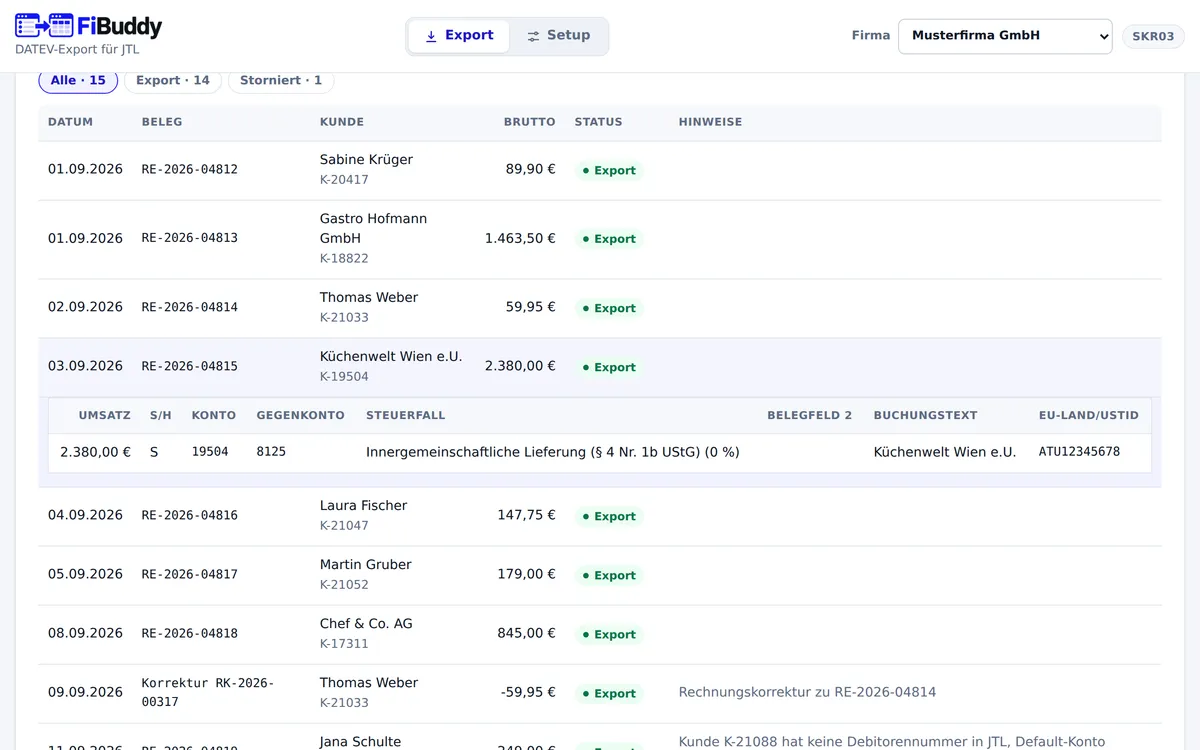Click the note about Kunde K-21088 missing Debitorennummer
The height and width of the screenshot is (750, 1200).
tap(892, 742)
